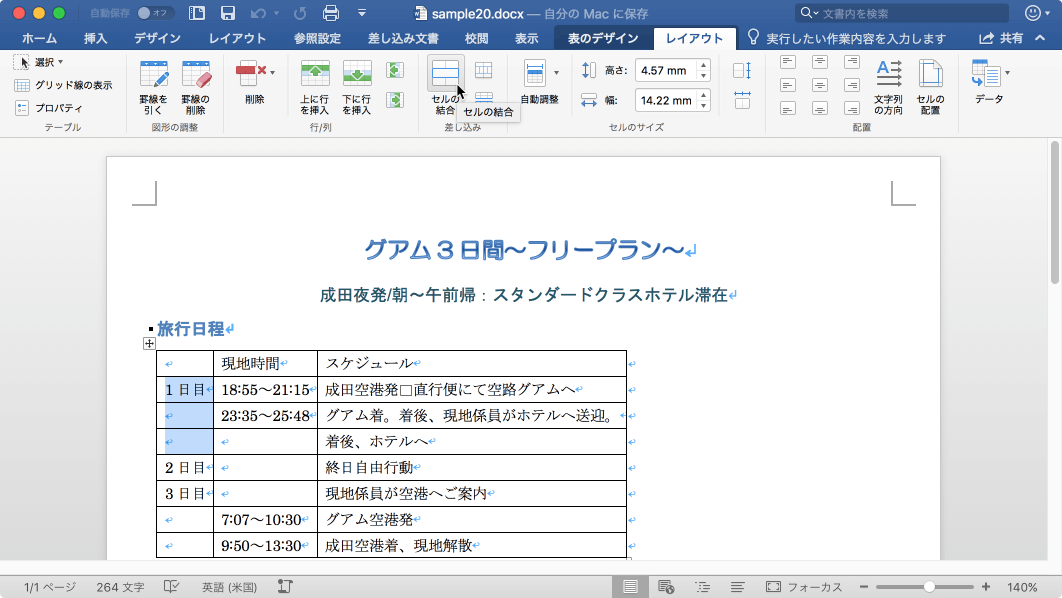This screenshot has width=1062, height=598.
Task: Open the Table Design (表のデザイン) tab
Action: pyautogui.click(x=603, y=39)
